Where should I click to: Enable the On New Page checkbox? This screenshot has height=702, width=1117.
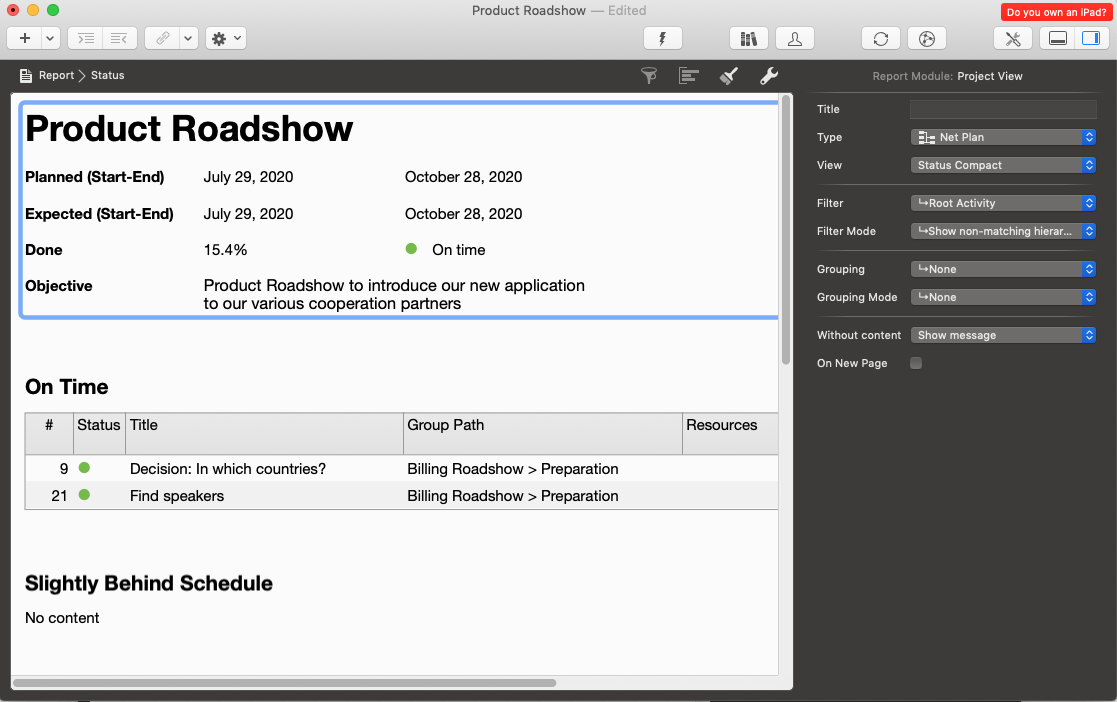916,363
